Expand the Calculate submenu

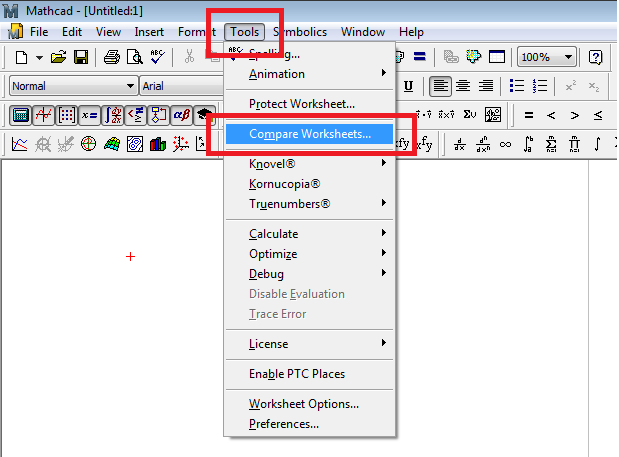pyautogui.click(x=310, y=234)
